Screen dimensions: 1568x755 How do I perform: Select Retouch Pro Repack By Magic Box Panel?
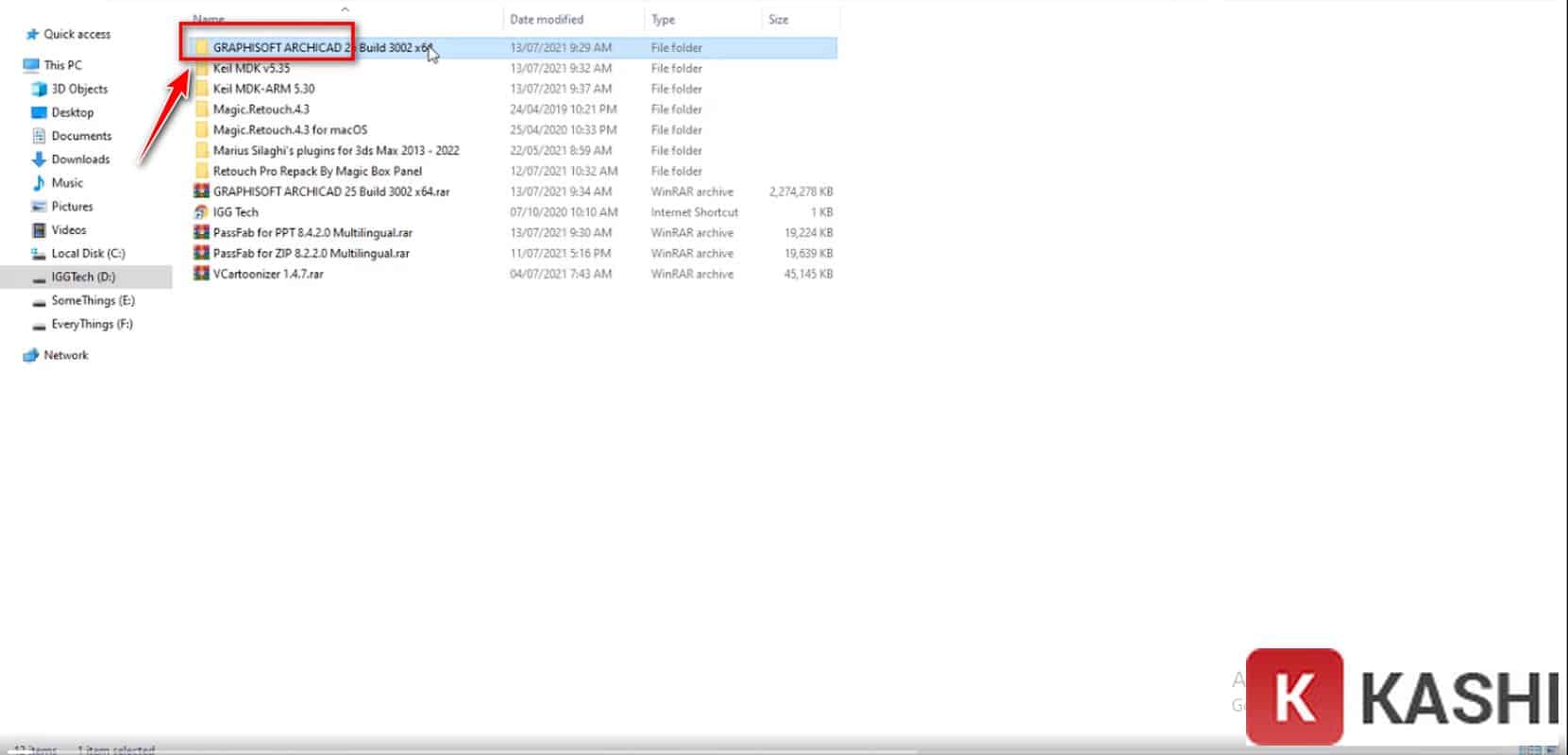317,172
